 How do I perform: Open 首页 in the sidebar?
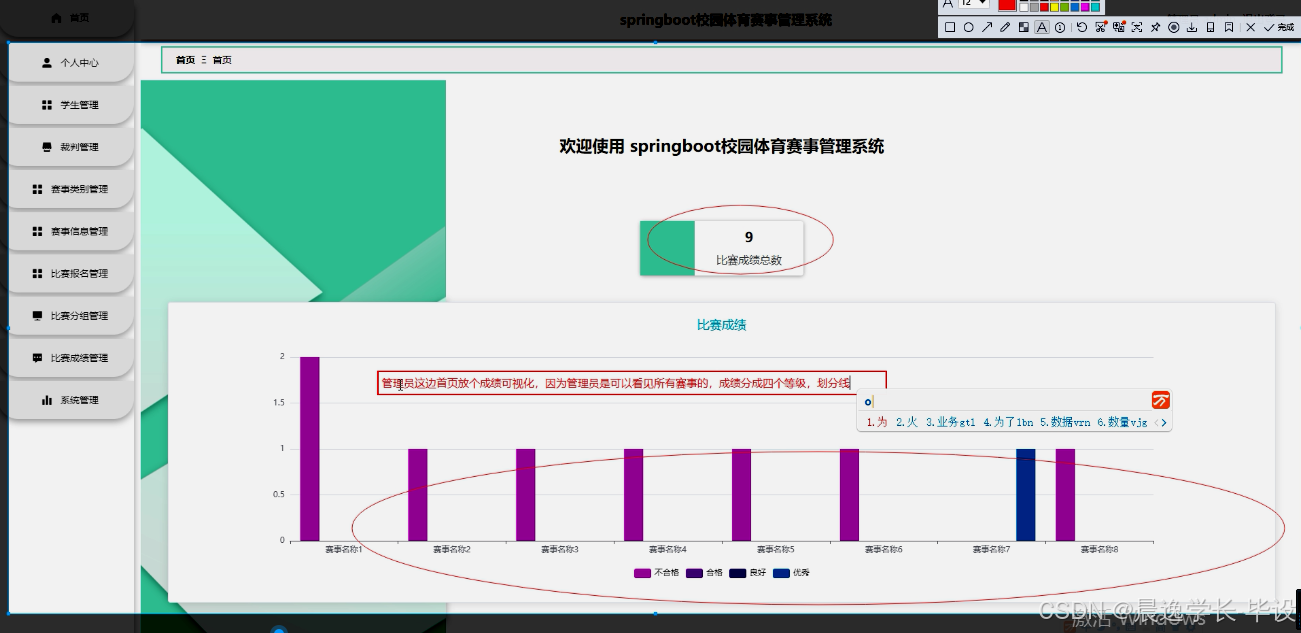tap(69, 18)
